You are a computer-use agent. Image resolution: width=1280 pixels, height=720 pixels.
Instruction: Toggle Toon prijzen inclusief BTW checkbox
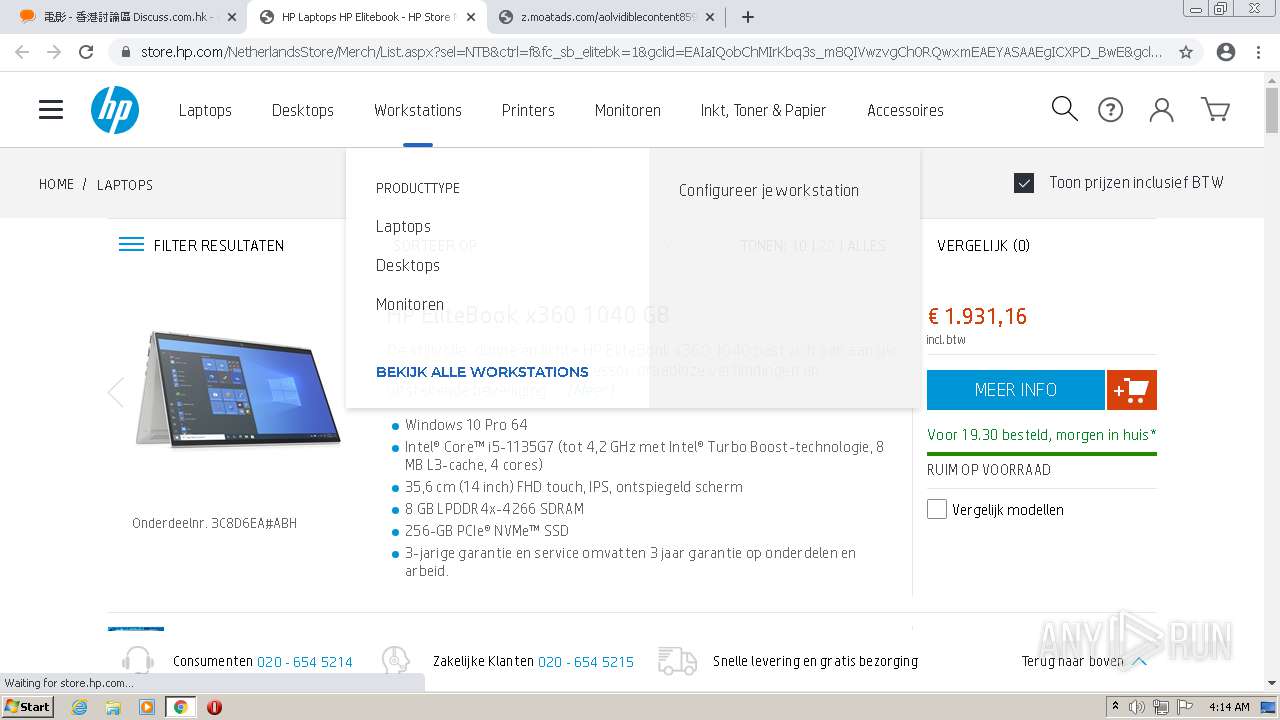pyautogui.click(x=1024, y=183)
